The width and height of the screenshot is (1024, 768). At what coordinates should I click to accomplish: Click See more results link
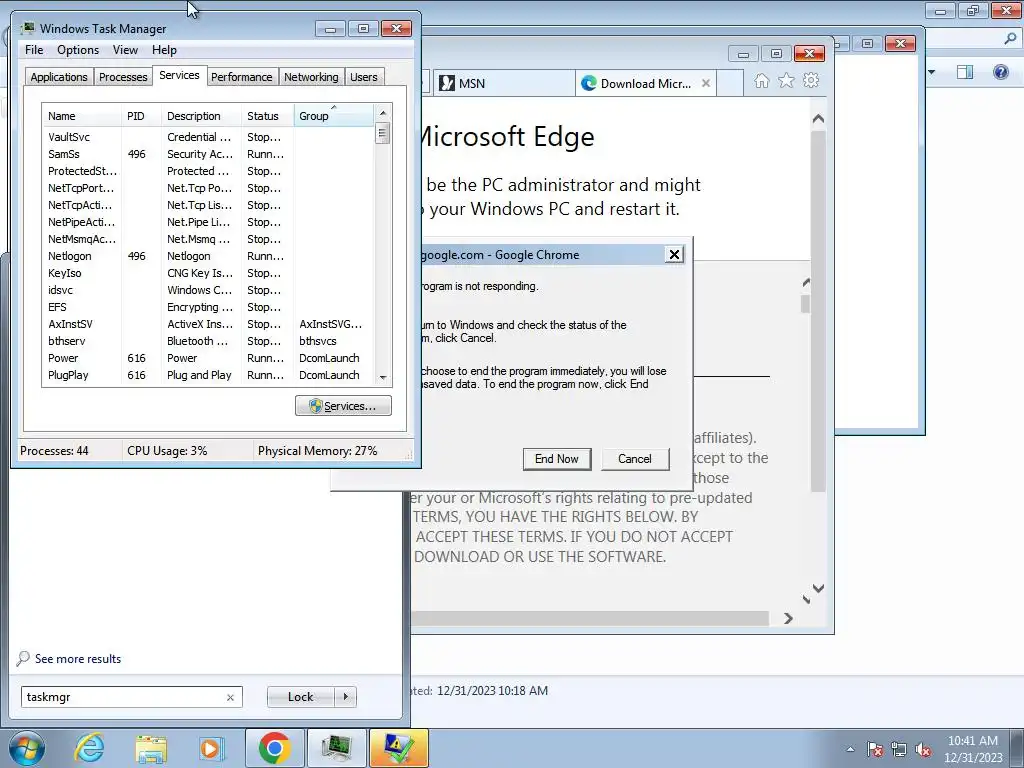click(x=78, y=659)
